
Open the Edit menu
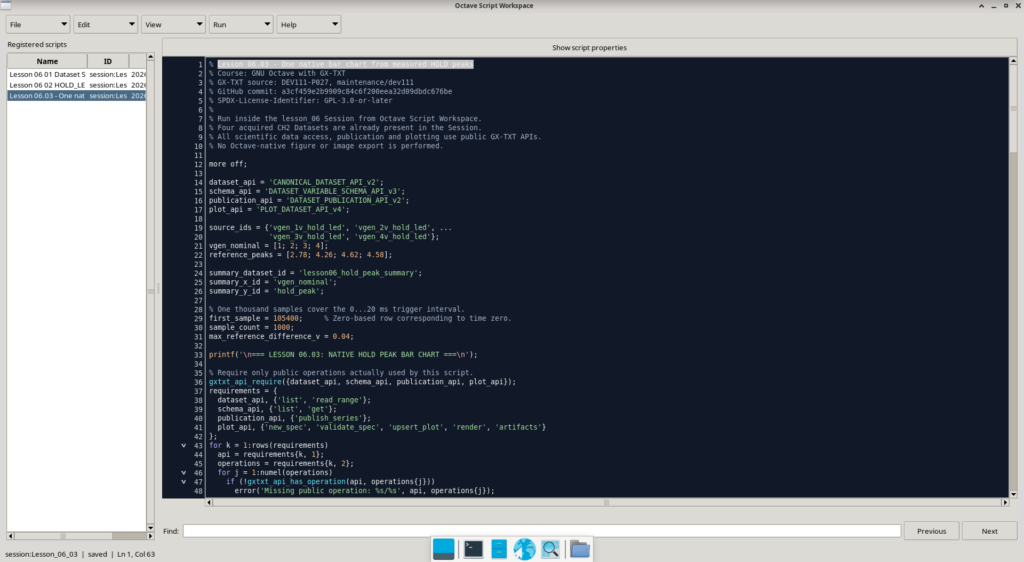click(105, 24)
